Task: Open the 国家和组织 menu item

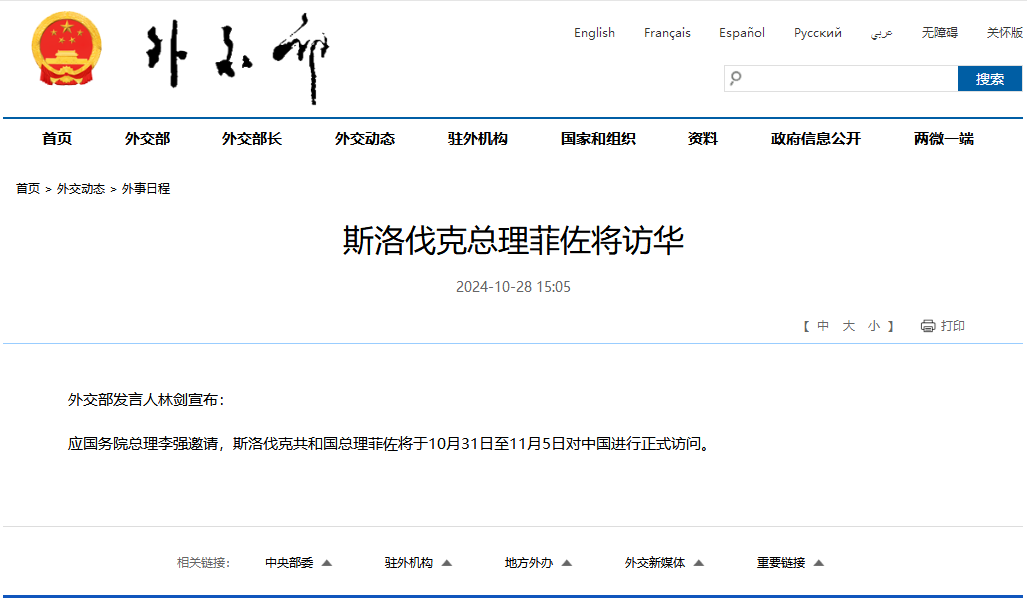Action: (x=598, y=139)
